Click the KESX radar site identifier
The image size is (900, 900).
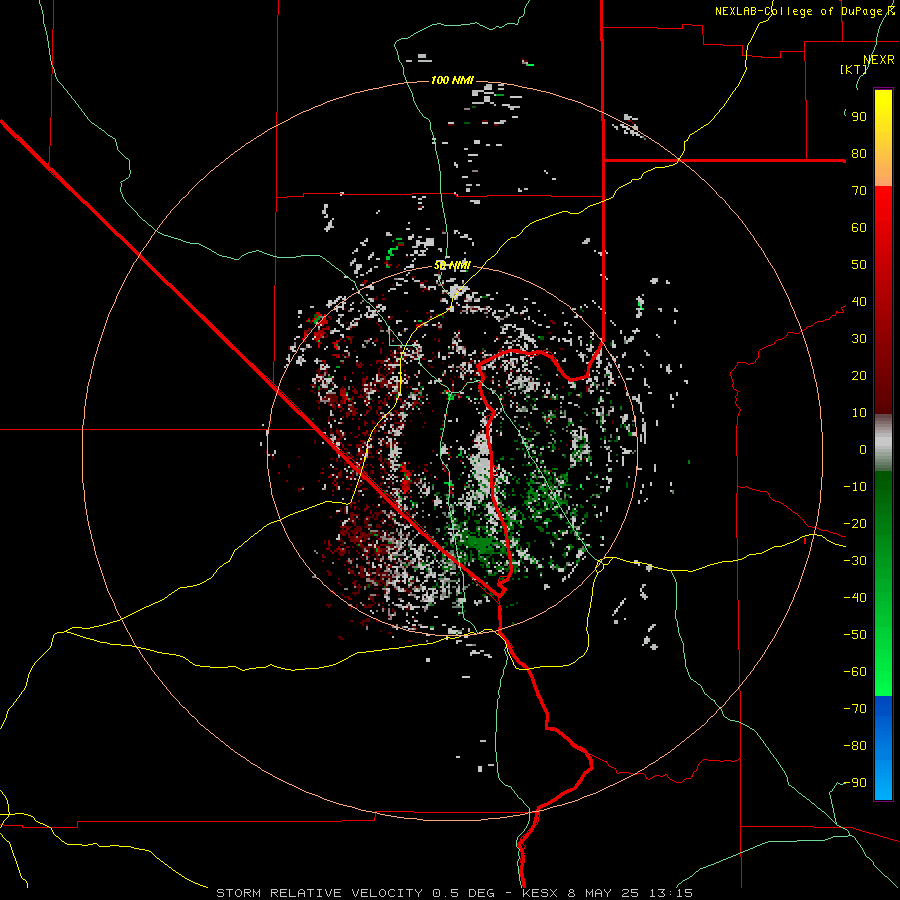[x=540, y=893]
